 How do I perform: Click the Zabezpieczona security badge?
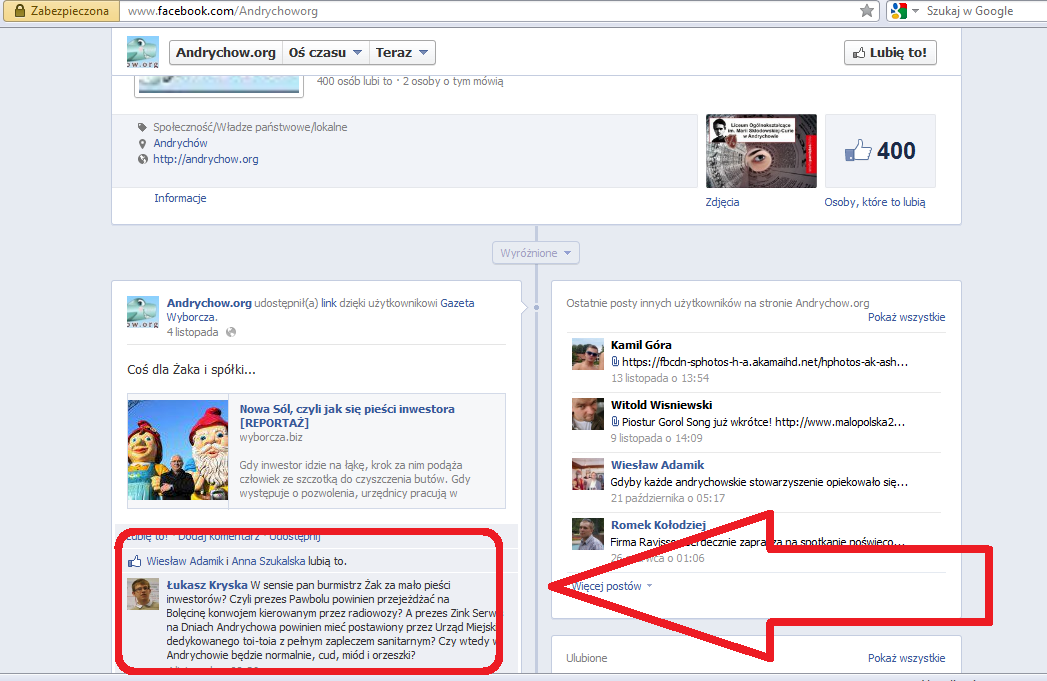(x=61, y=11)
